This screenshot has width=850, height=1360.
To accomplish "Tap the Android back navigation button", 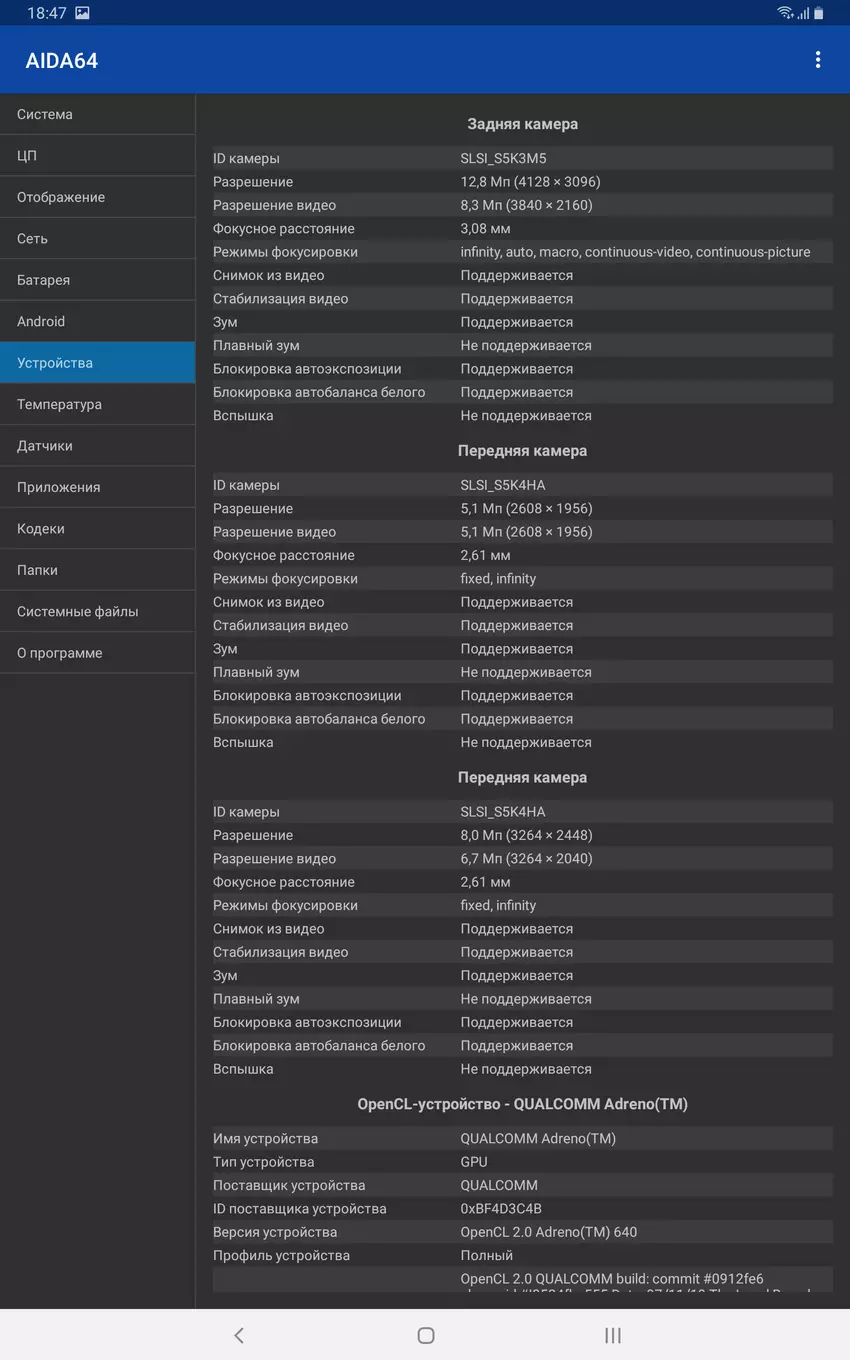I will tap(238, 1335).
